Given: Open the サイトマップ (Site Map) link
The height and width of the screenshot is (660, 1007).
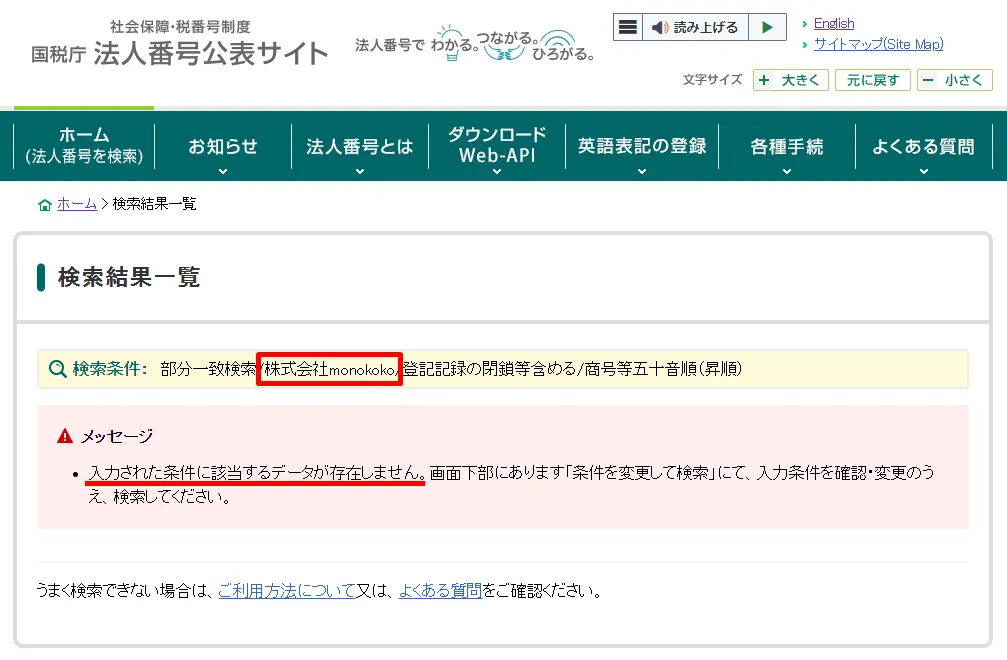Looking at the screenshot, I should click(x=878, y=44).
